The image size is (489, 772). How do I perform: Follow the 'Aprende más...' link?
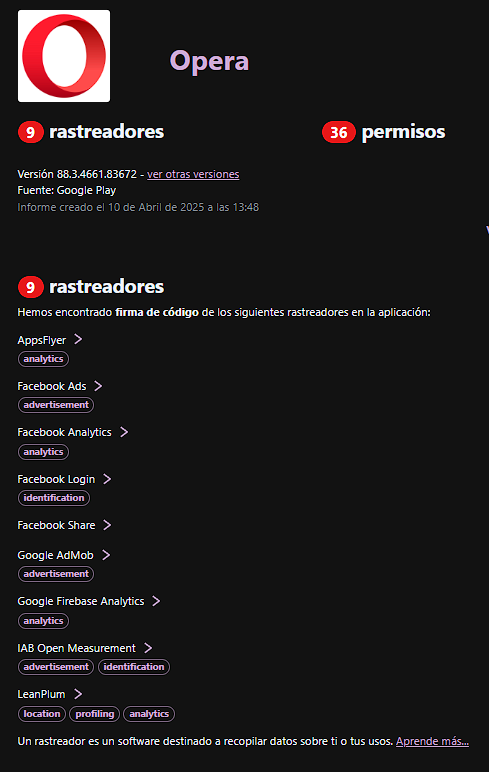pos(432,741)
